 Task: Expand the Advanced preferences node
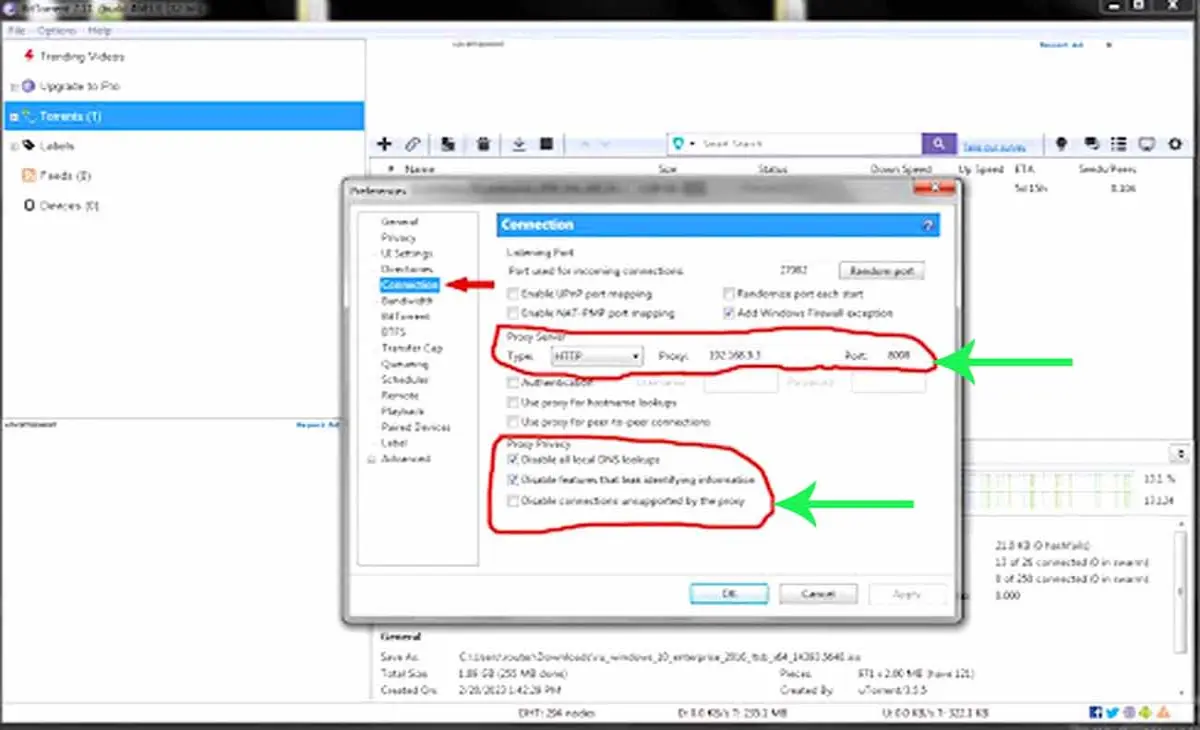pos(373,459)
